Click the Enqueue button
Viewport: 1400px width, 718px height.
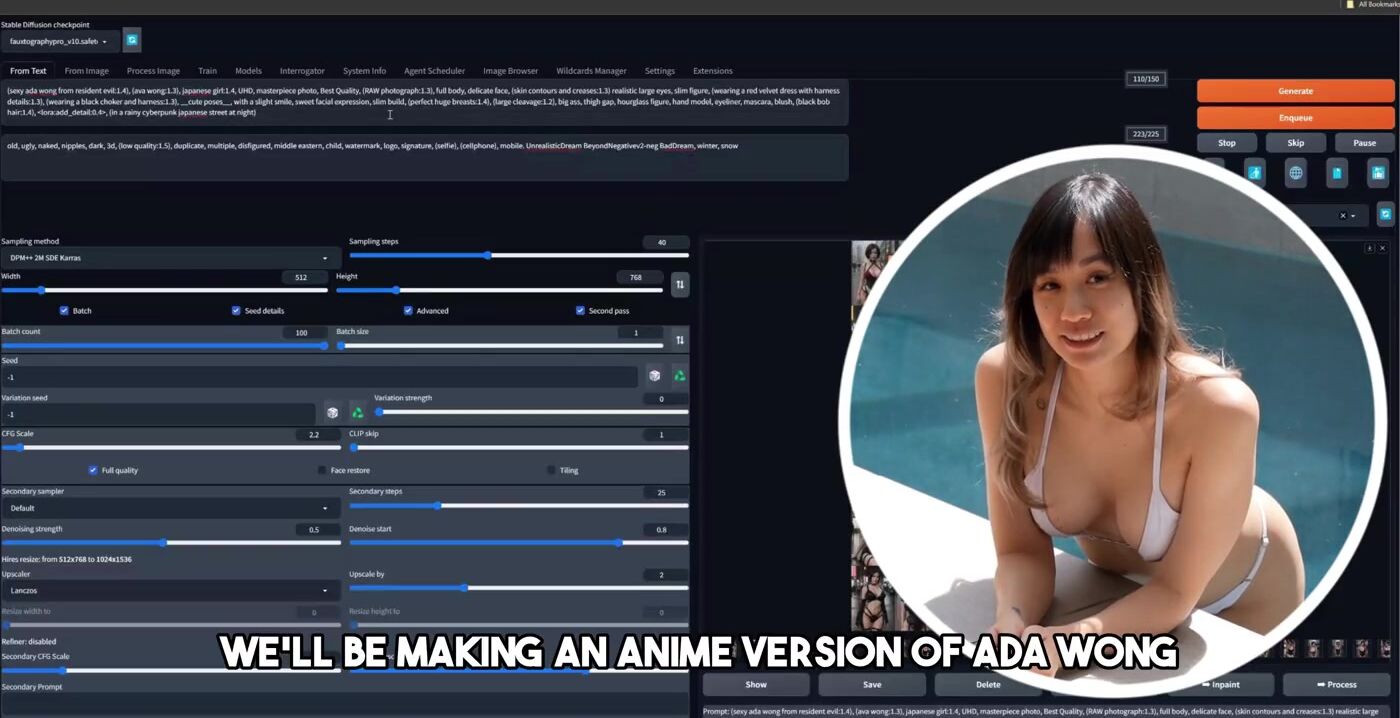[x=1295, y=118]
